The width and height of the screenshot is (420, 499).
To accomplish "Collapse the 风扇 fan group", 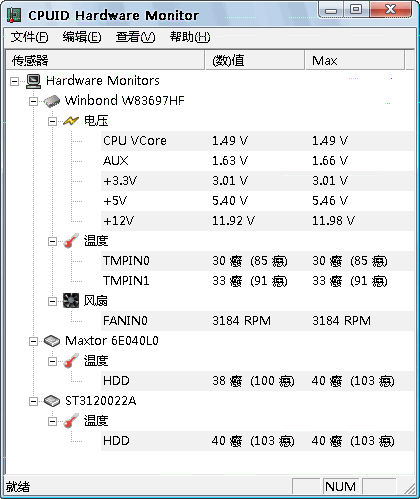I will 52,301.
